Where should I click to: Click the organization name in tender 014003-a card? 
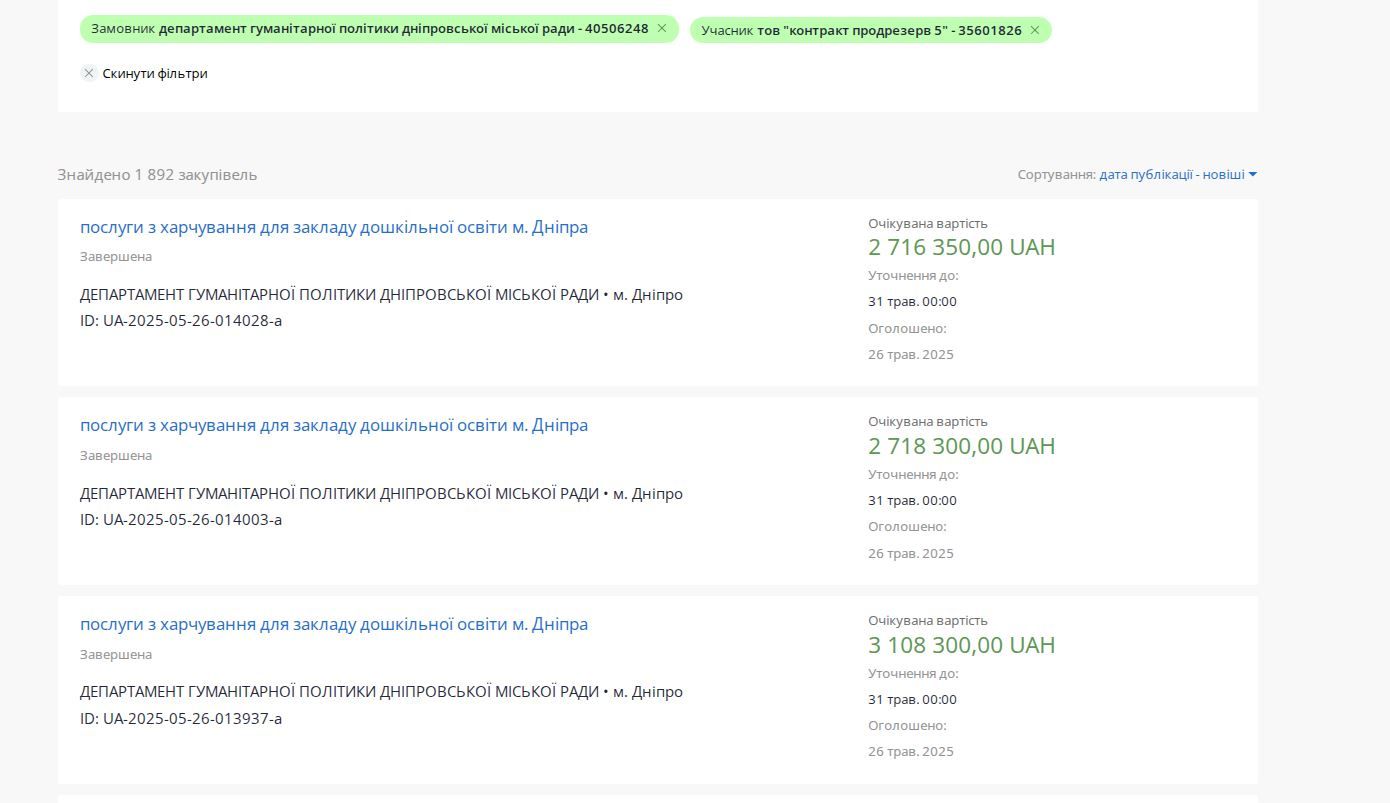[x=339, y=494]
